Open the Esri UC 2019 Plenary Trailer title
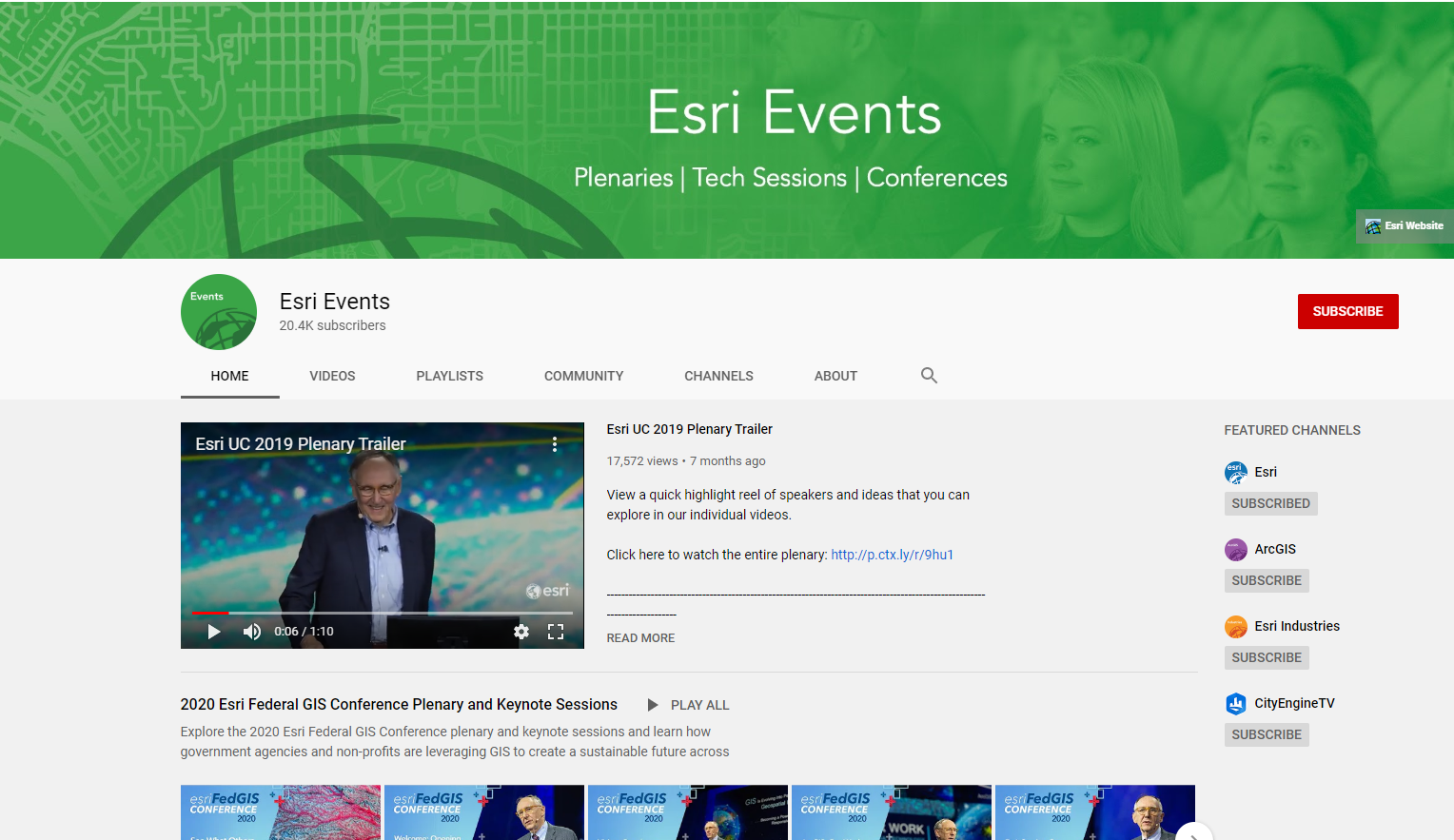The height and width of the screenshot is (840, 1454). pos(690,429)
